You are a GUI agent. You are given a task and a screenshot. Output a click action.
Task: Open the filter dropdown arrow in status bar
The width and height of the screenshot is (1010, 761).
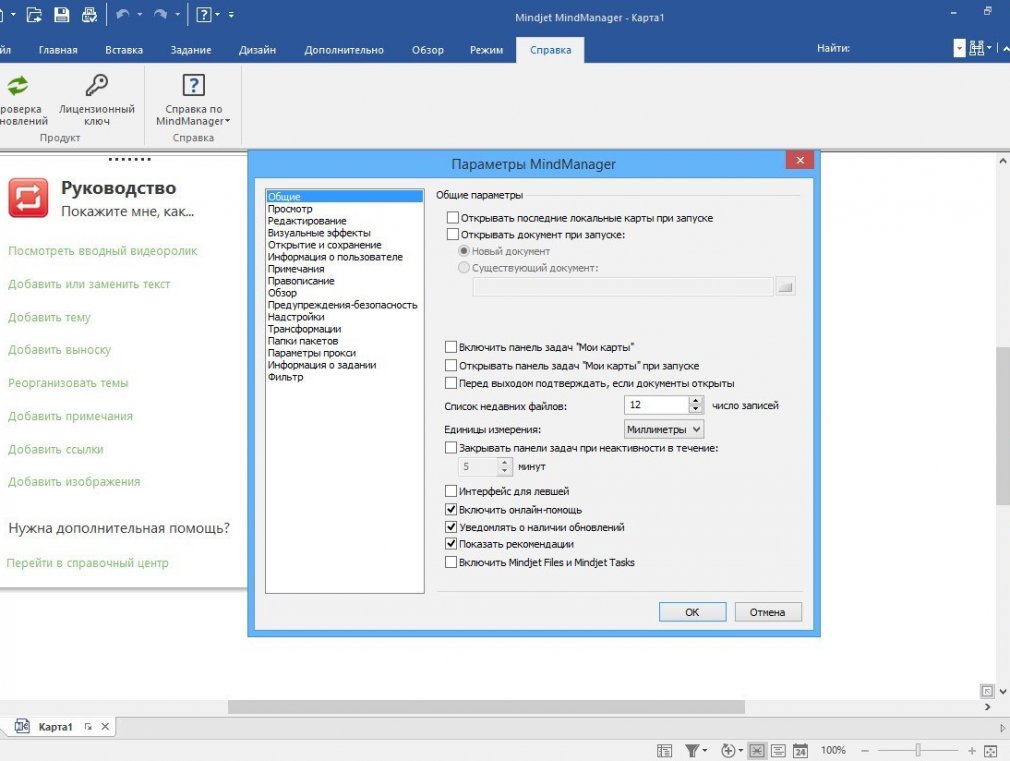click(x=705, y=751)
